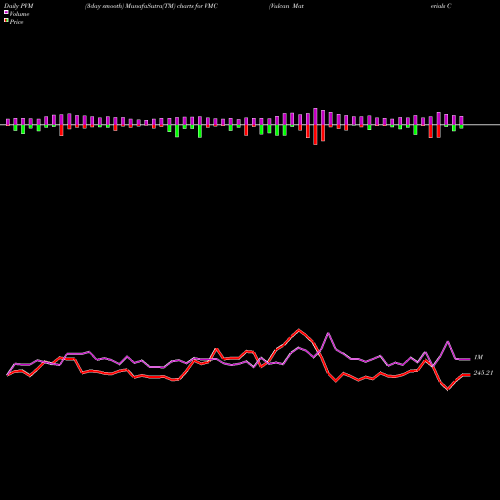
Task: Click the 'MunafaSutra(TM) charts for VMC' heading
Action: 172,6
